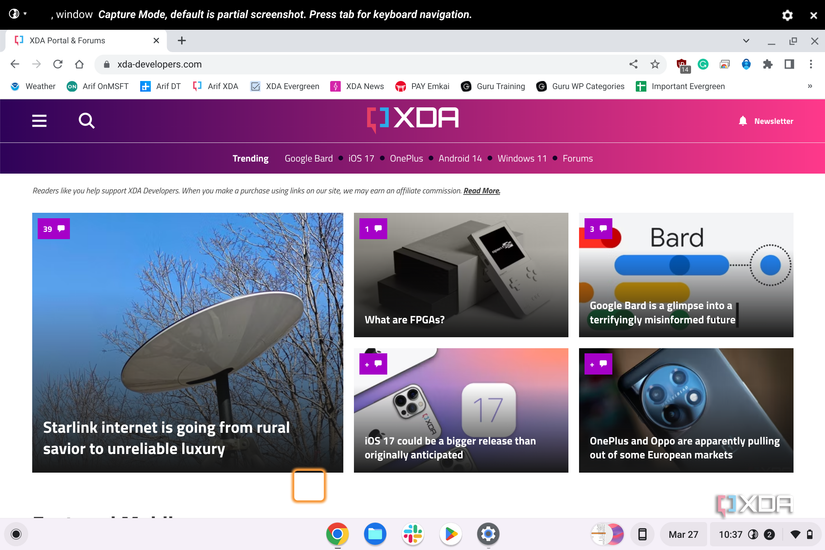Show more bookmarks with the overflow chevron
This screenshot has width=825, height=550.
pos(810,86)
